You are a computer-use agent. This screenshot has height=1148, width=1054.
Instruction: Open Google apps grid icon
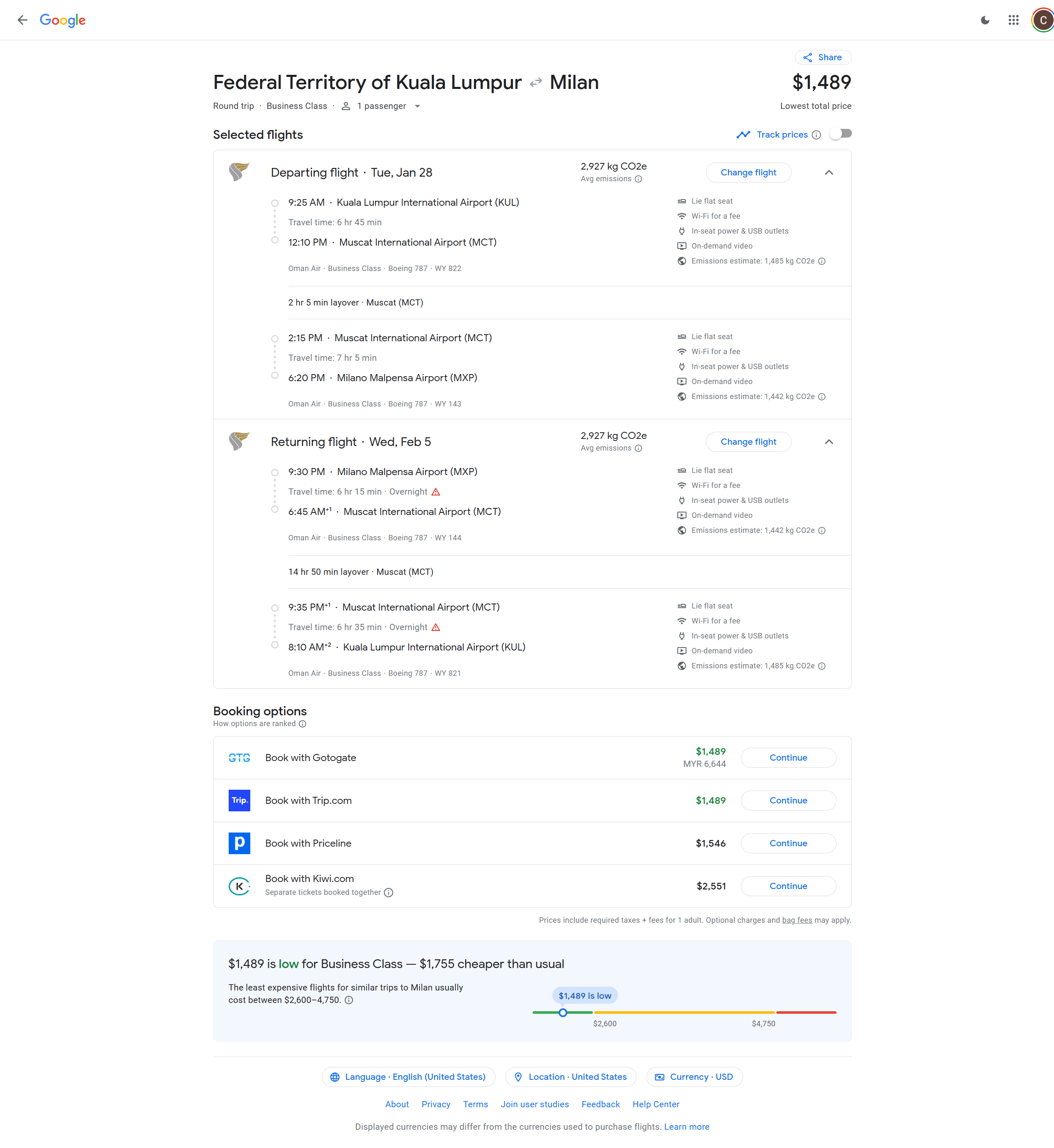[x=1014, y=20]
